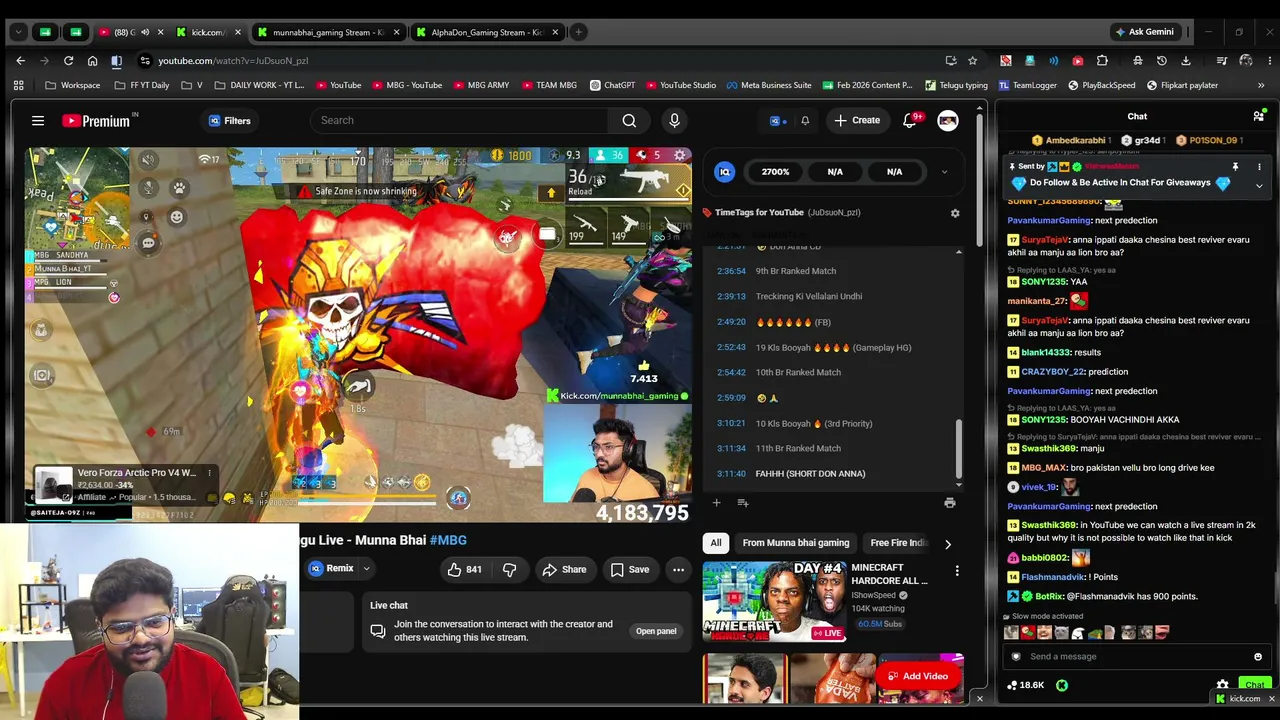Image resolution: width=1280 pixels, height=720 pixels.
Task: Click the pin icon on pinned message
Action: point(1235,167)
